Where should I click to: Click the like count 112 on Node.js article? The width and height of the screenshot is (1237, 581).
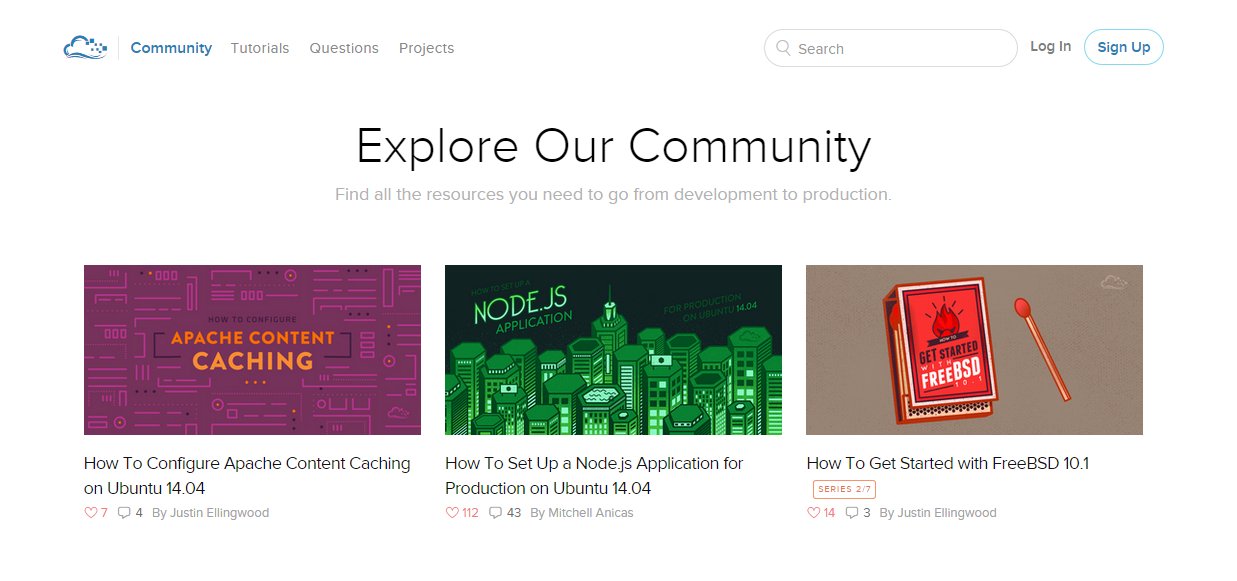point(470,513)
